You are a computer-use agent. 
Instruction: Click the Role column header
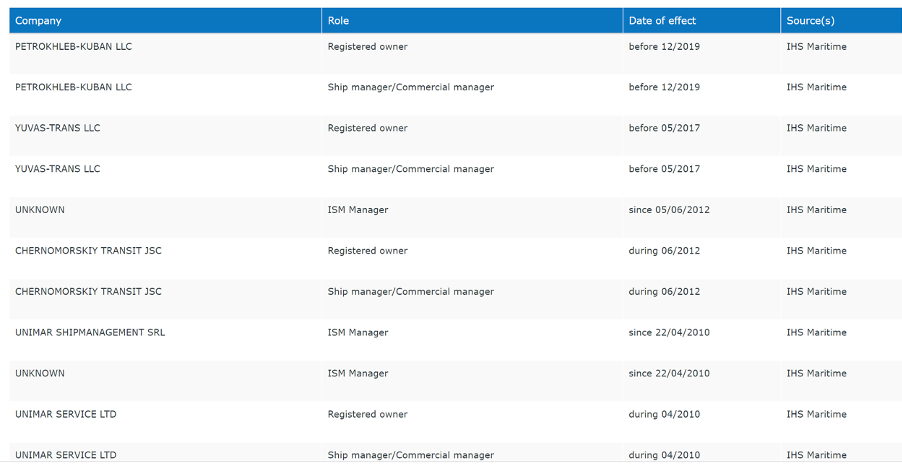(x=339, y=21)
